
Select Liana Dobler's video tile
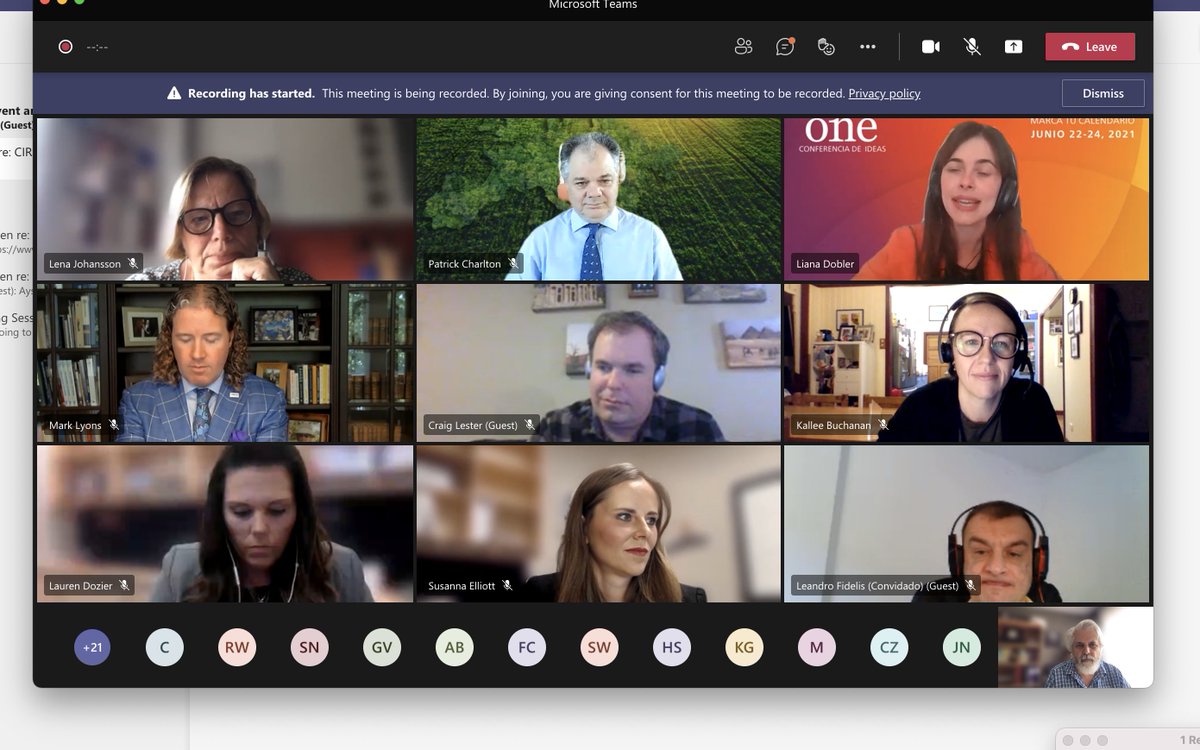[966, 199]
